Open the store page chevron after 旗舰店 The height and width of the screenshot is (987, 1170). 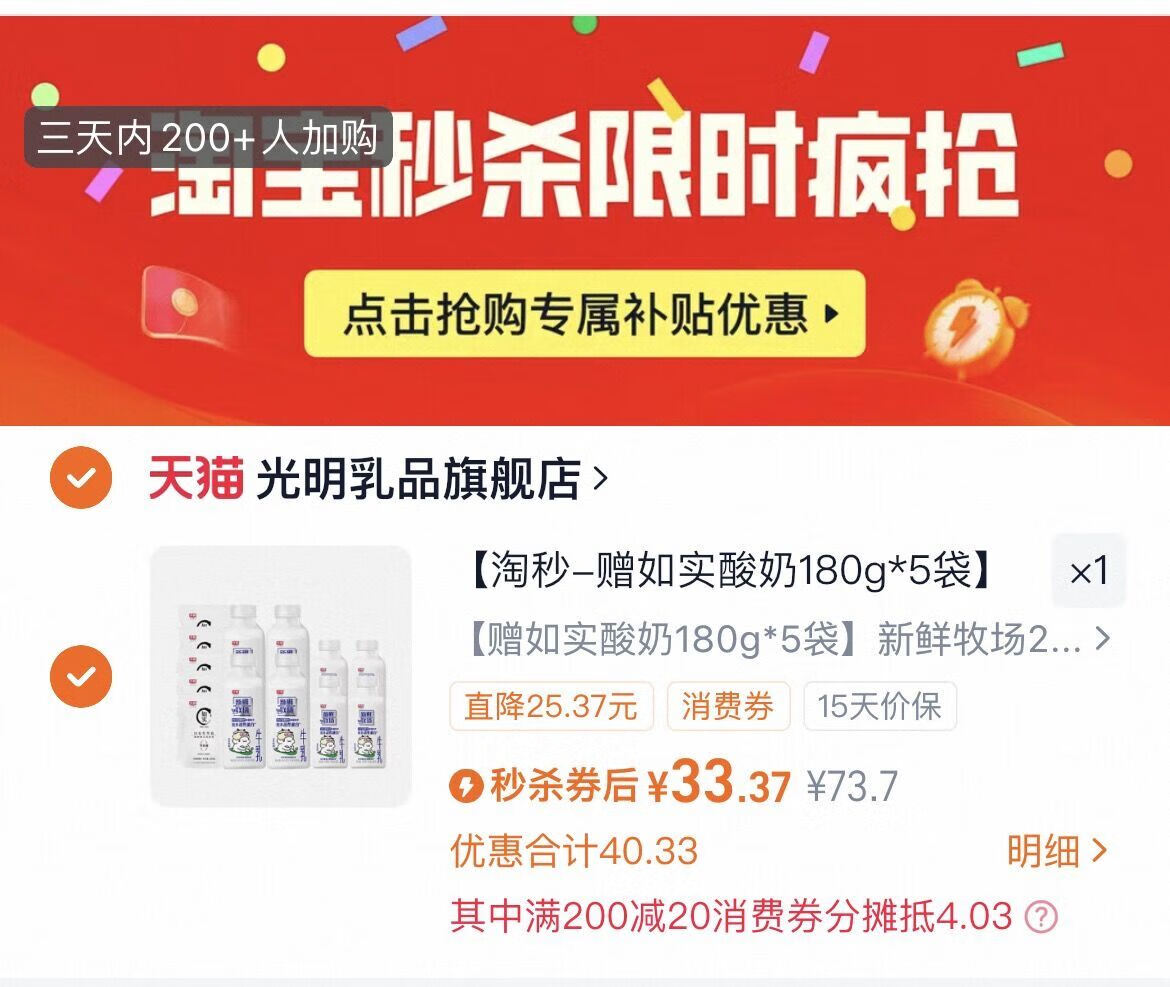click(x=600, y=478)
